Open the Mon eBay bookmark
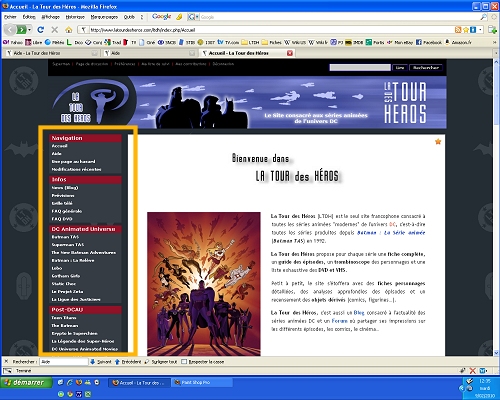 pyautogui.click(x=400, y=42)
